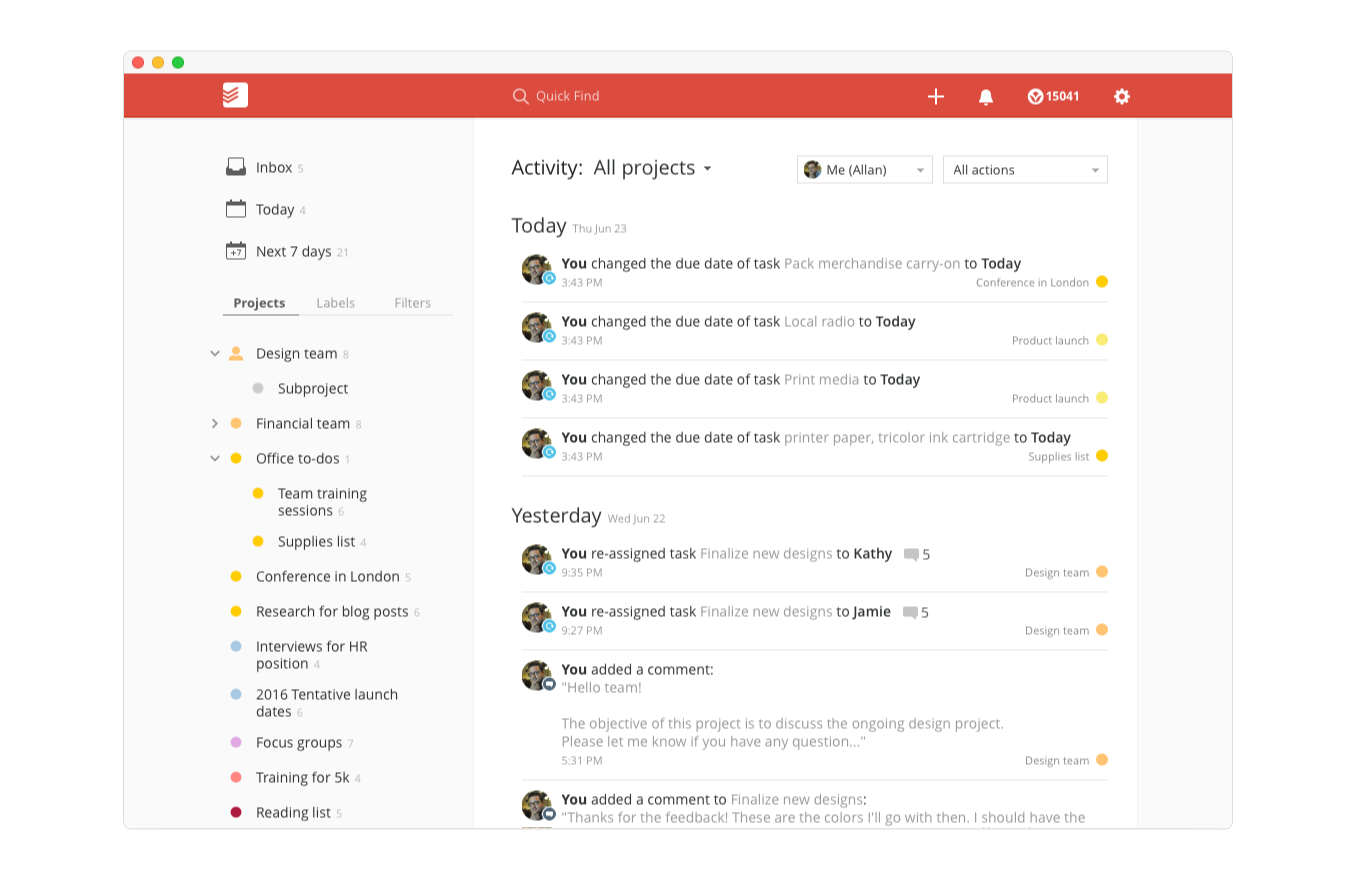This screenshot has width=1356, height=880.
Task: Click dark red color dot of Reading list
Action: (x=236, y=812)
